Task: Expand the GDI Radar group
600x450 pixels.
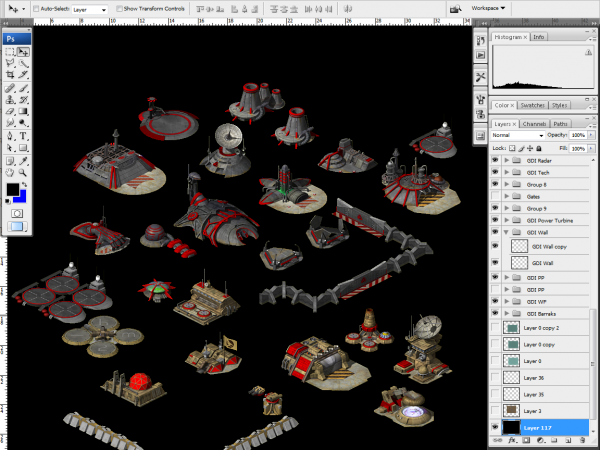Action: click(507, 160)
